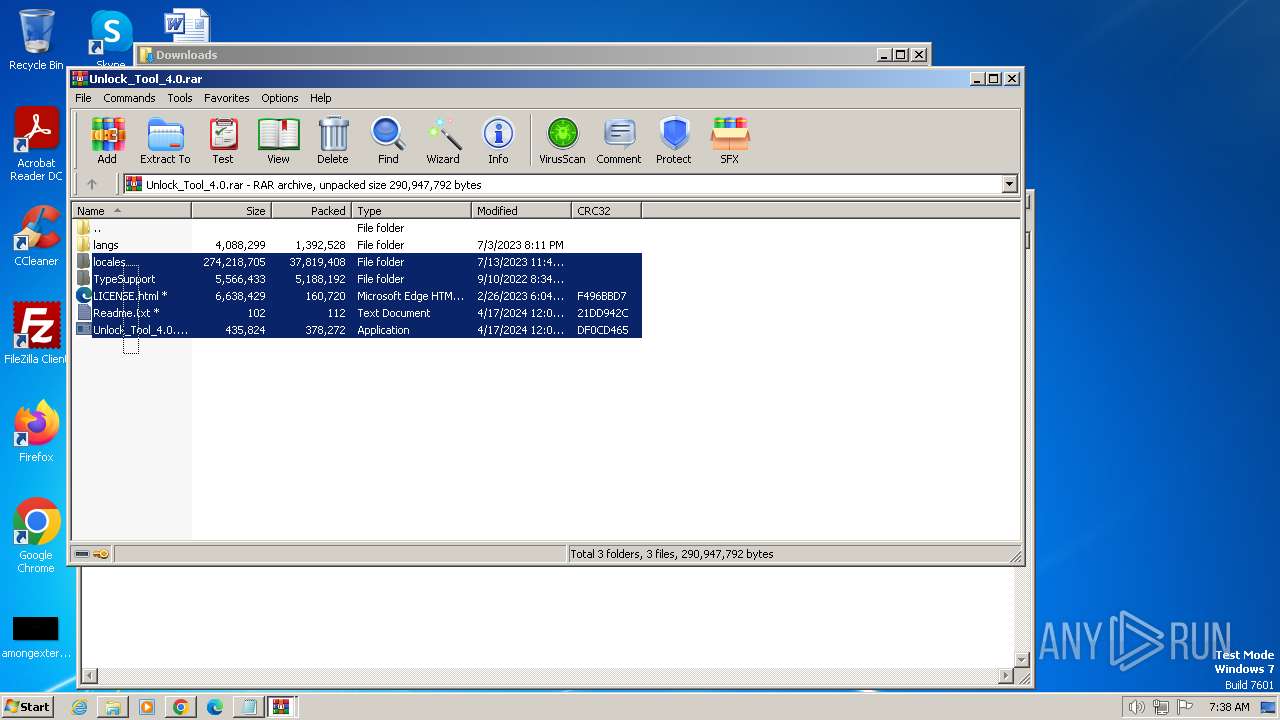Open the FileZilla Client shortcut
Viewport: 1280px width, 720px height.
click(36, 334)
